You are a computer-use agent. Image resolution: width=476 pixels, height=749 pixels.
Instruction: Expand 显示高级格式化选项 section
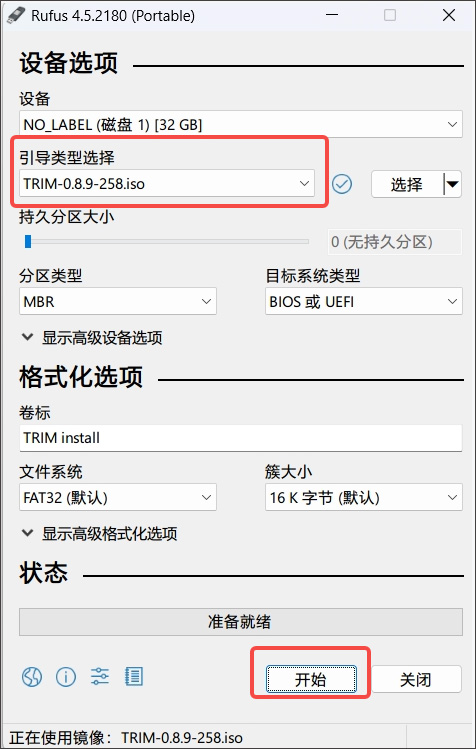99,533
